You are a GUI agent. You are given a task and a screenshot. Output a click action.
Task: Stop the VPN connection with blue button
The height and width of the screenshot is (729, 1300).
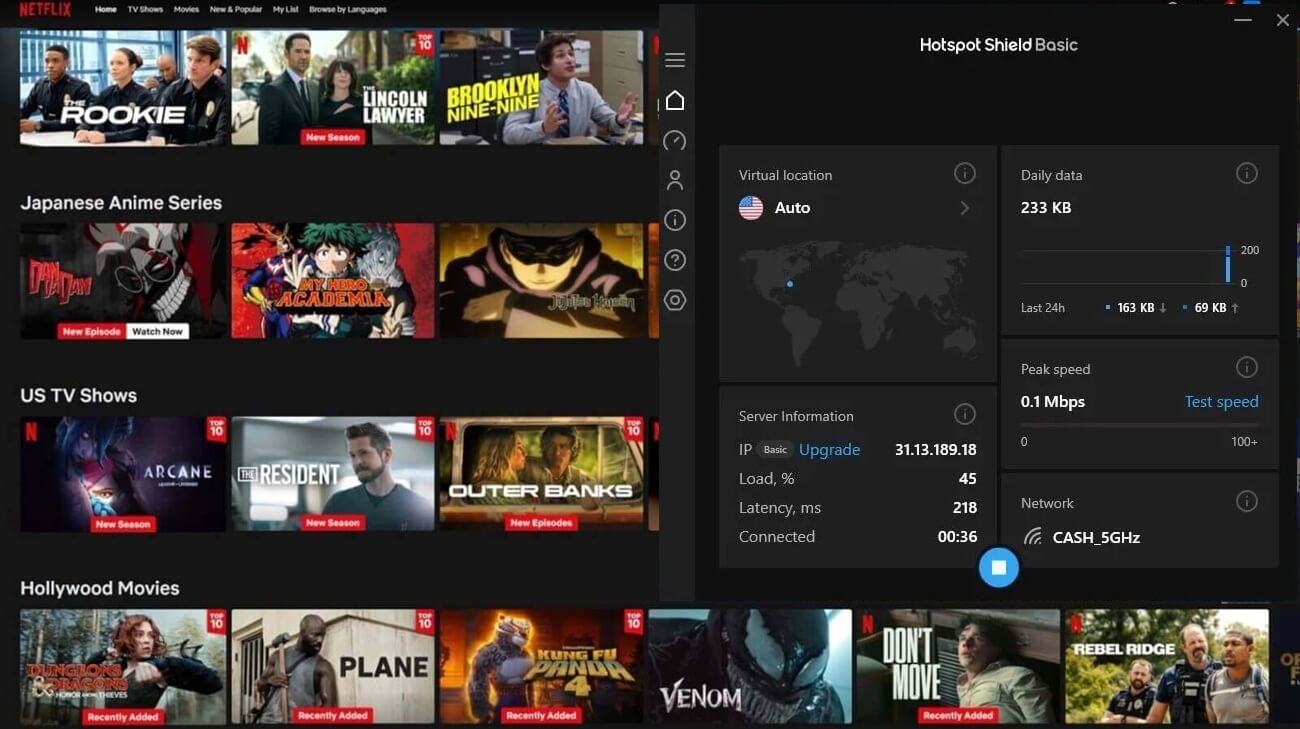click(998, 567)
